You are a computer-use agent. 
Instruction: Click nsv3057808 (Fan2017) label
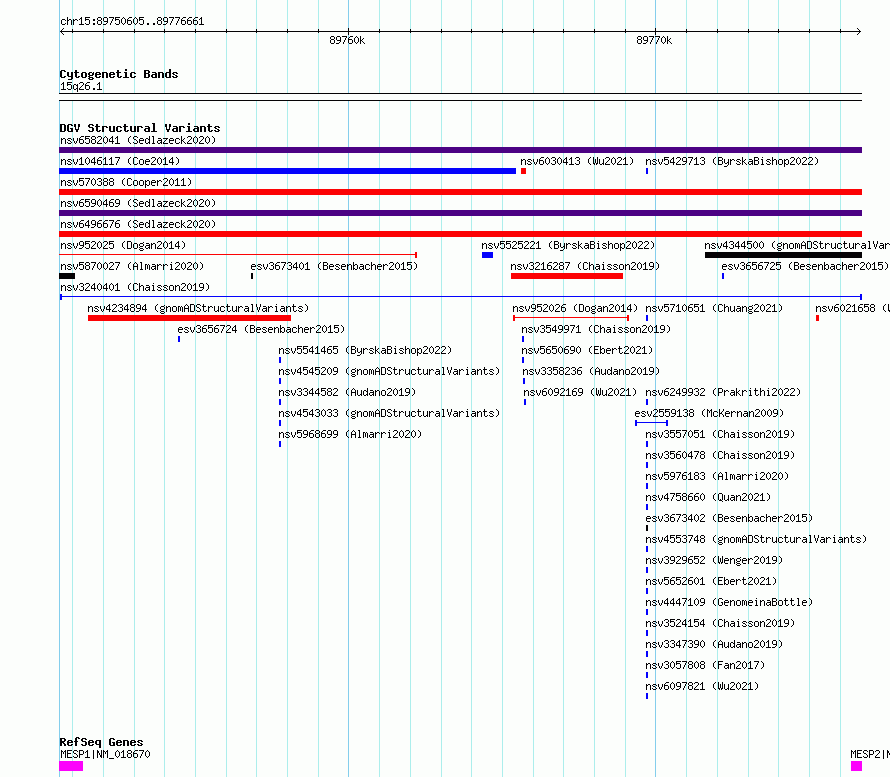(705, 665)
